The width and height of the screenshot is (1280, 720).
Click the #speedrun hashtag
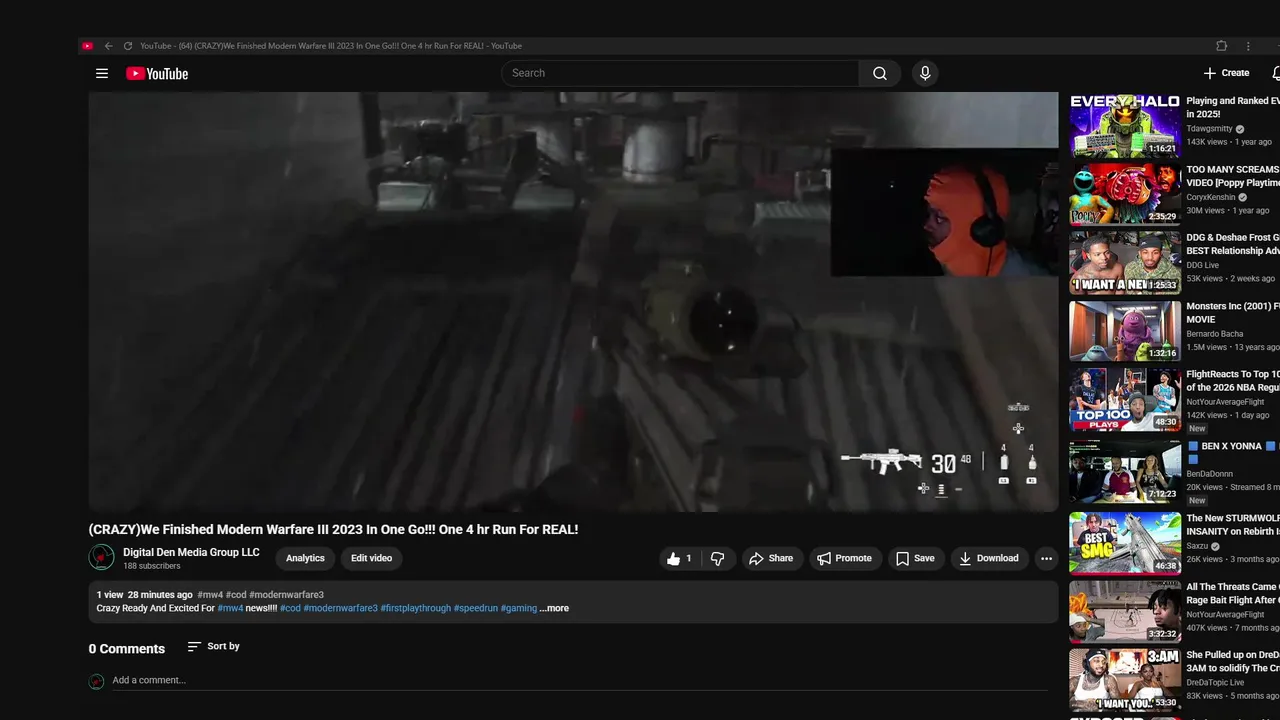click(475, 608)
